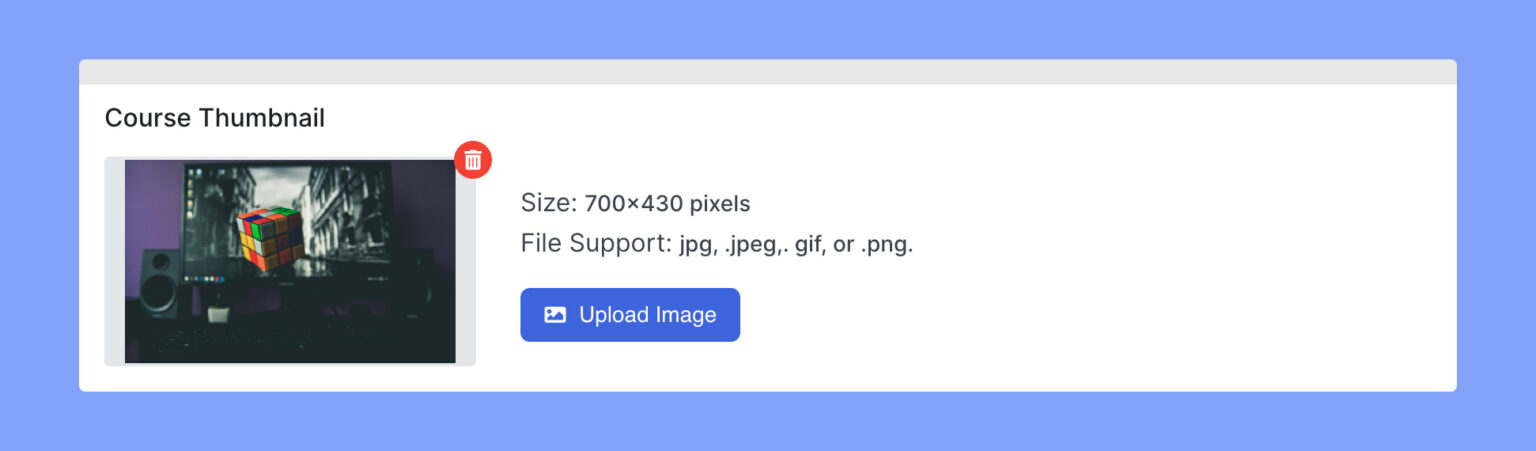1536x451 pixels.
Task: Click the "Size:" label
Action: tap(549, 204)
